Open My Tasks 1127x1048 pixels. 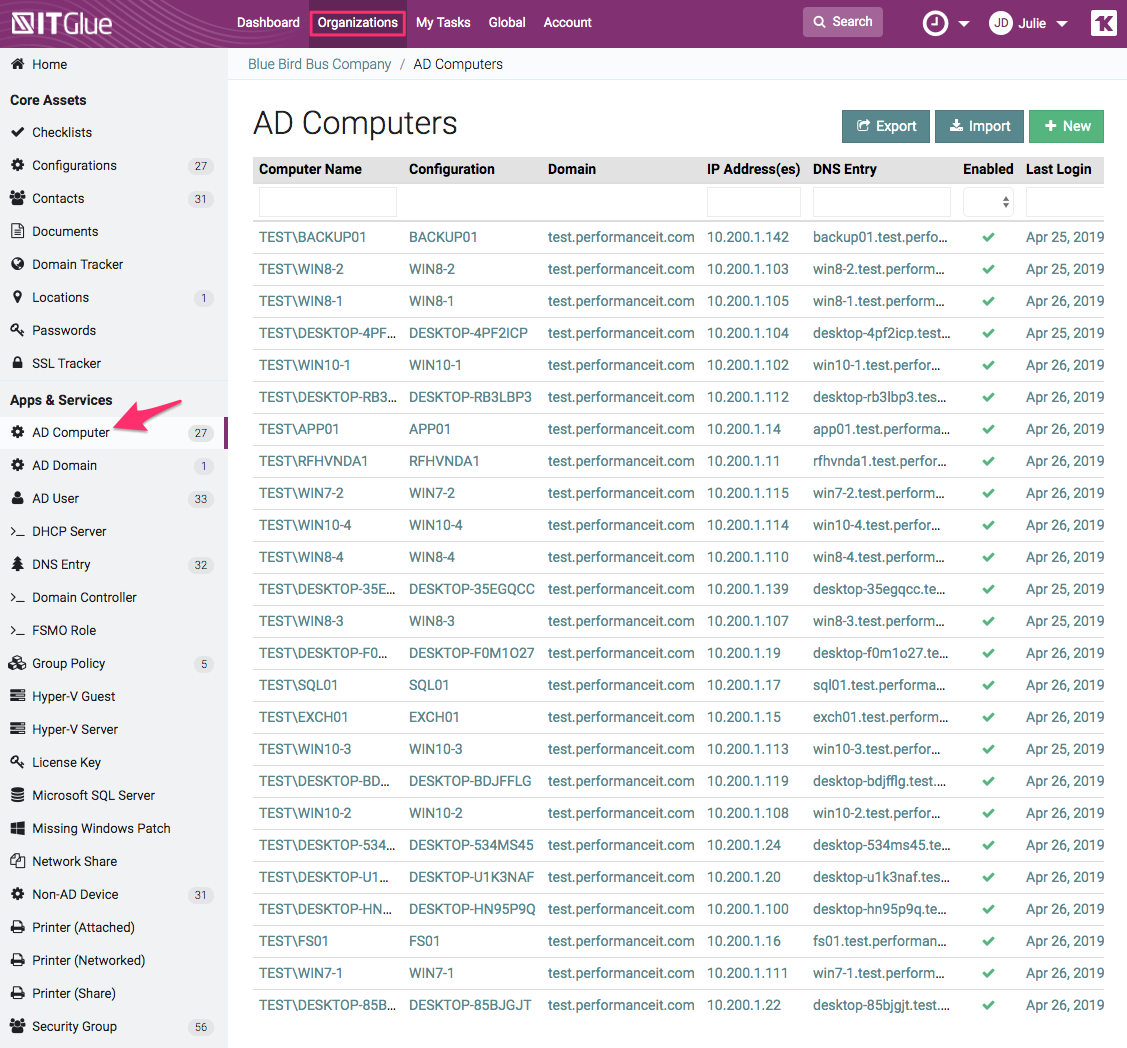coord(443,22)
